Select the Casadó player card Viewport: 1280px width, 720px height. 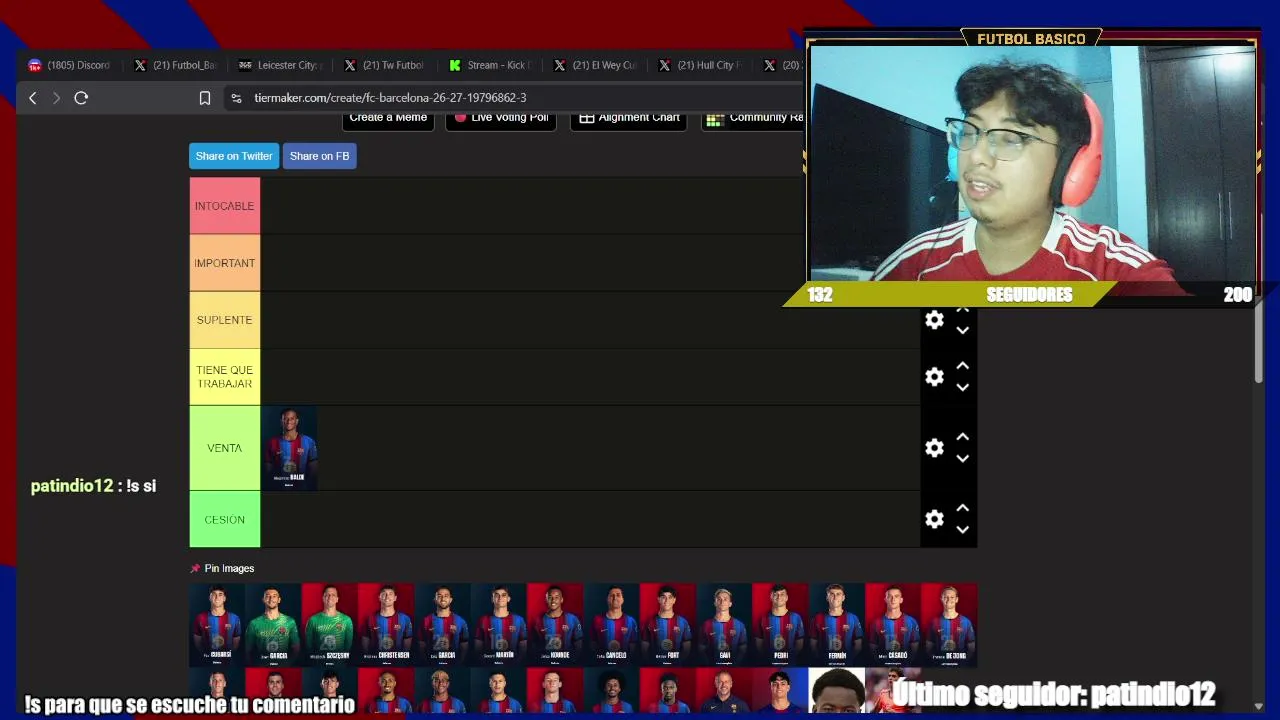pos(893,625)
